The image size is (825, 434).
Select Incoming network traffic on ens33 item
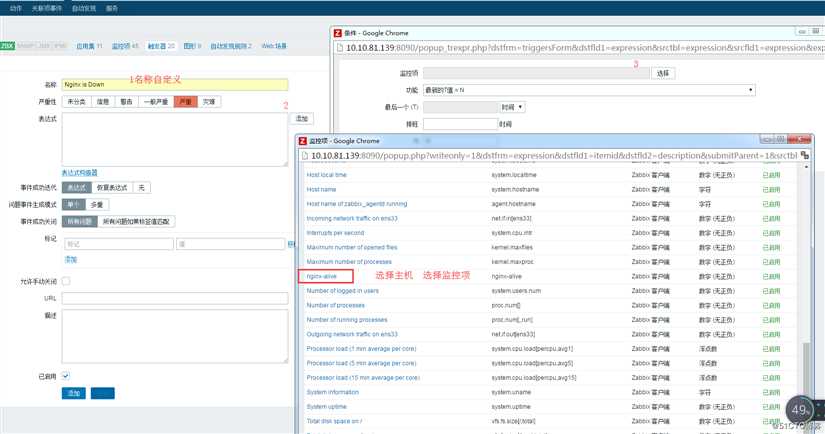pyautogui.click(x=352, y=218)
